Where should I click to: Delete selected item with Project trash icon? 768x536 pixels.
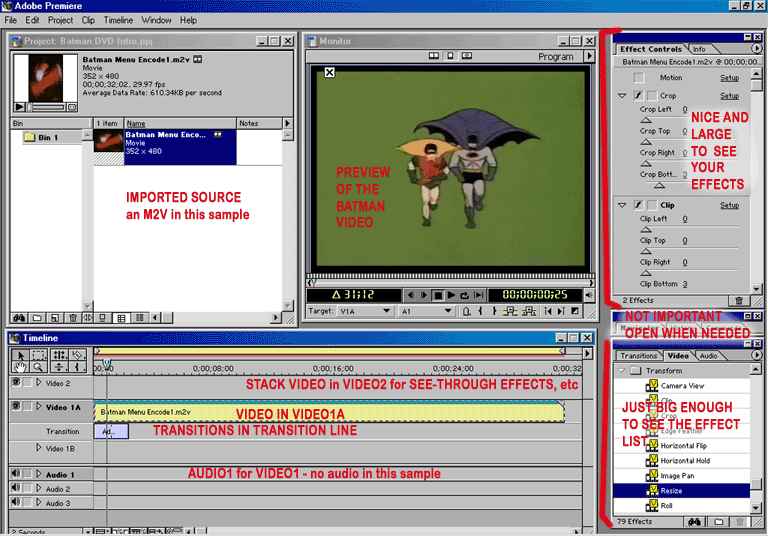click(72, 318)
